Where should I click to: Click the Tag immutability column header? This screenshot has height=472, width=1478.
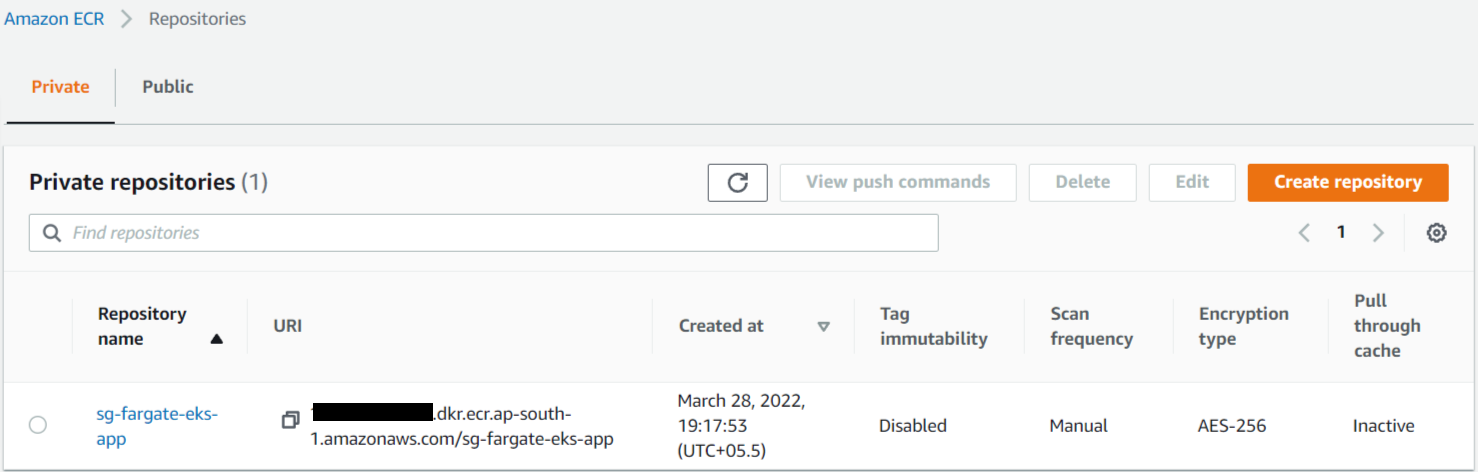[x=934, y=326]
